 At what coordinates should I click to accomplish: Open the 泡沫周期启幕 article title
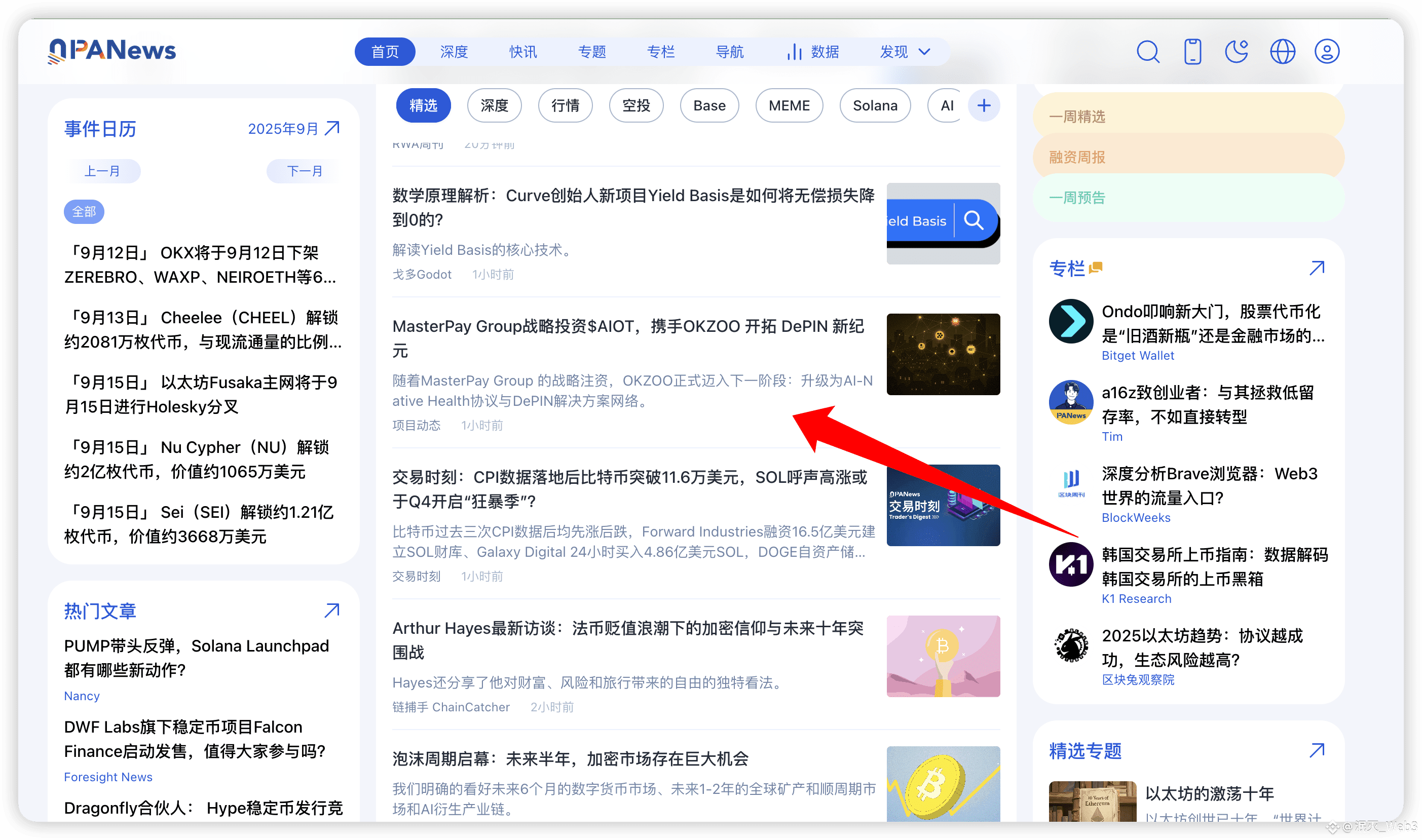571,759
